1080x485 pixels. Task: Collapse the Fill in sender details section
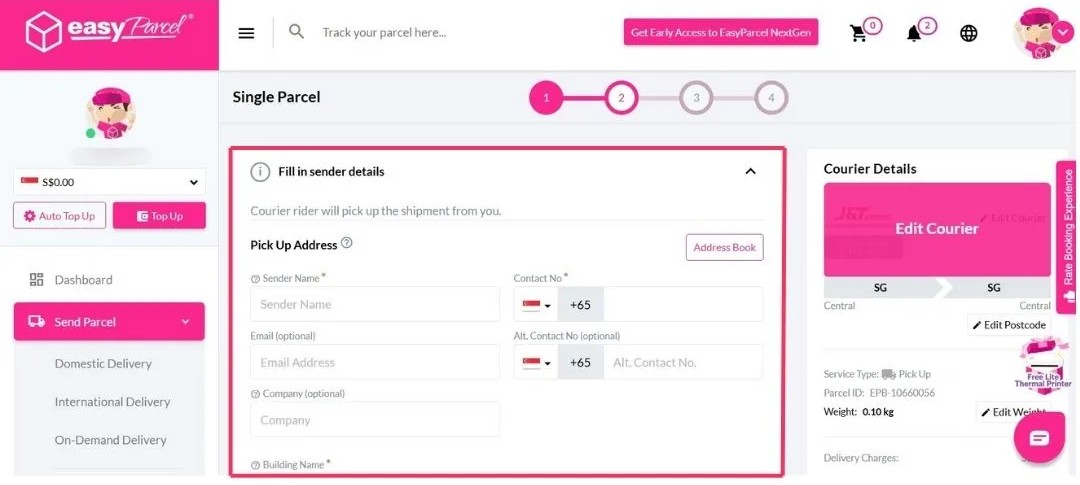pyautogui.click(x=751, y=172)
